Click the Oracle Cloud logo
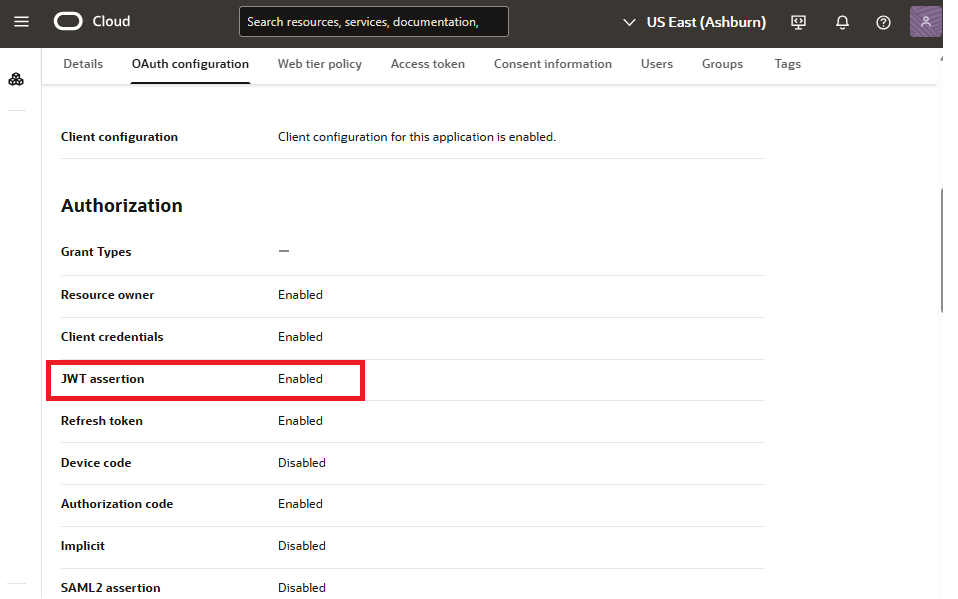This screenshot has width=958, height=599. click(x=91, y=21)
